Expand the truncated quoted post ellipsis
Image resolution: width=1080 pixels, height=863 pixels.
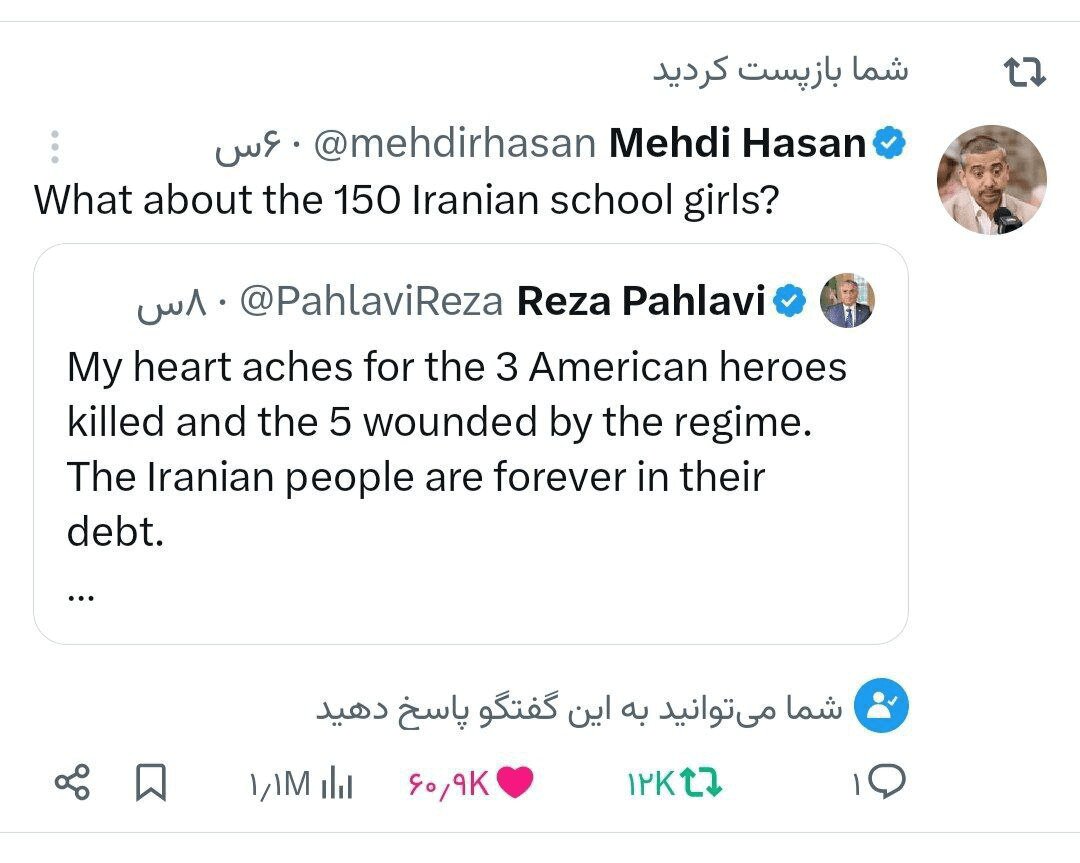click(80, 594)
